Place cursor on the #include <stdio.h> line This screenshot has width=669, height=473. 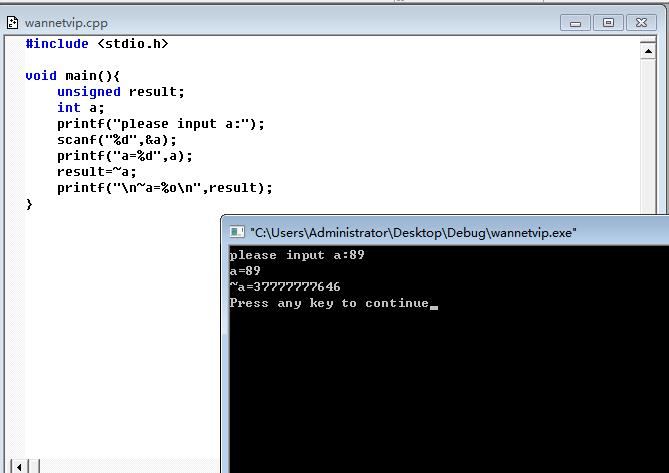pos(97,44)
